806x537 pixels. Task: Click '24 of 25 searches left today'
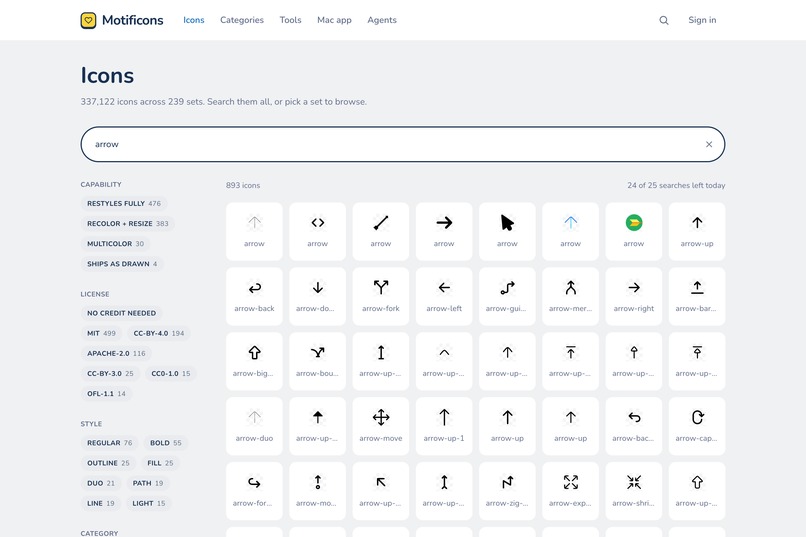point(676,186)
